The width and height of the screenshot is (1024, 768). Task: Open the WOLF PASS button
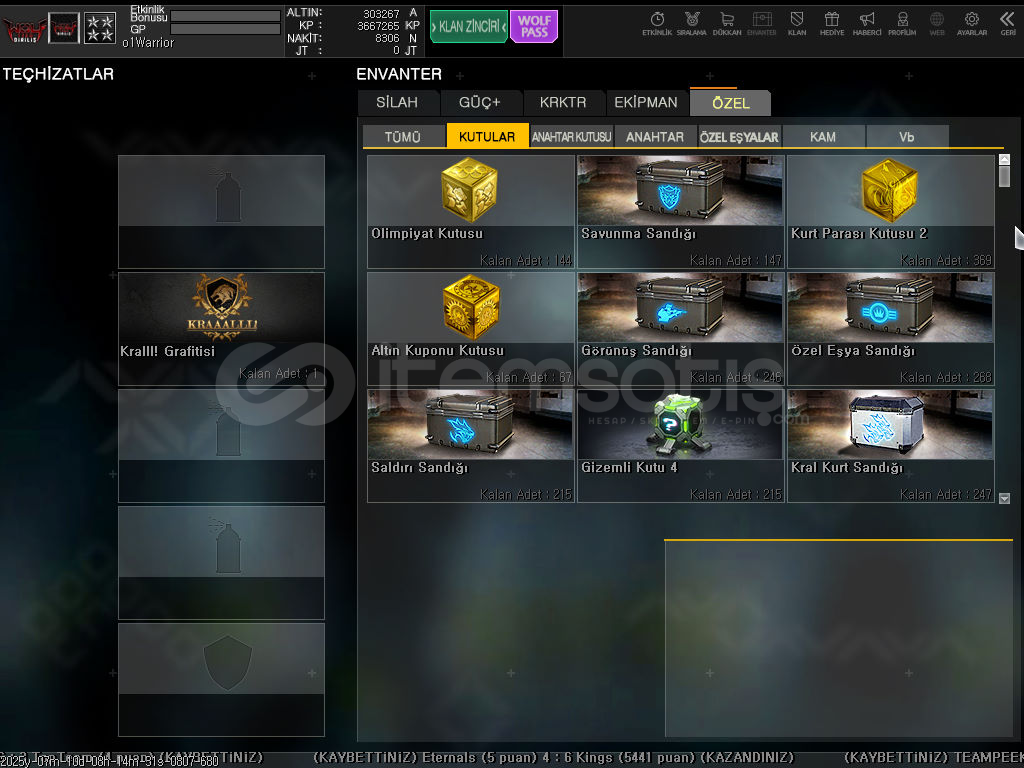pos(534,27)
